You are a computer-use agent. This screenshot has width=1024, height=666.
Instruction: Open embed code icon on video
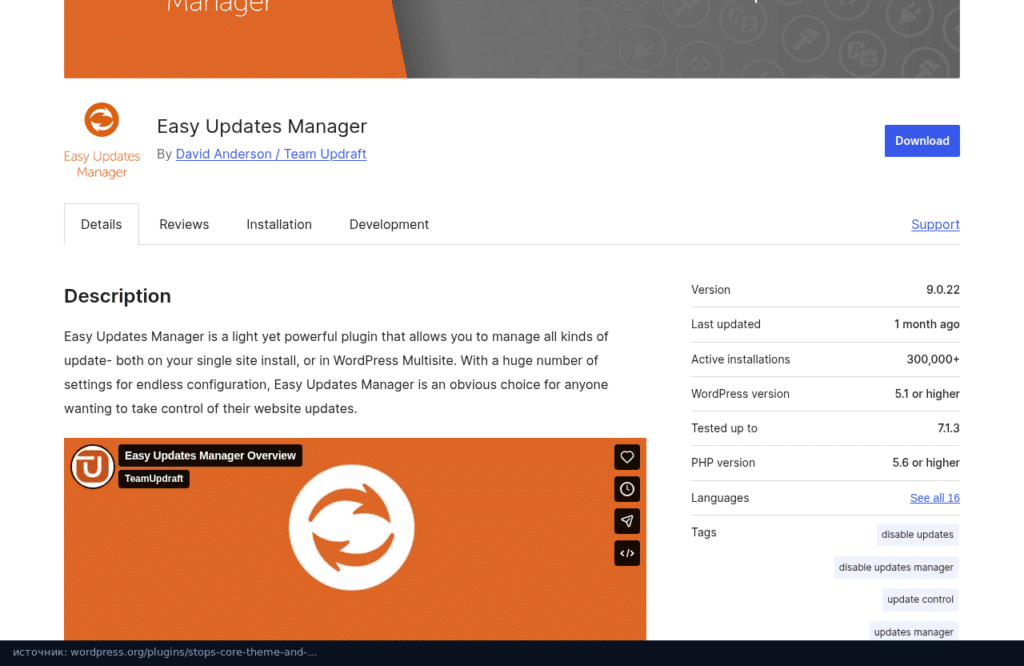(627, 553)
